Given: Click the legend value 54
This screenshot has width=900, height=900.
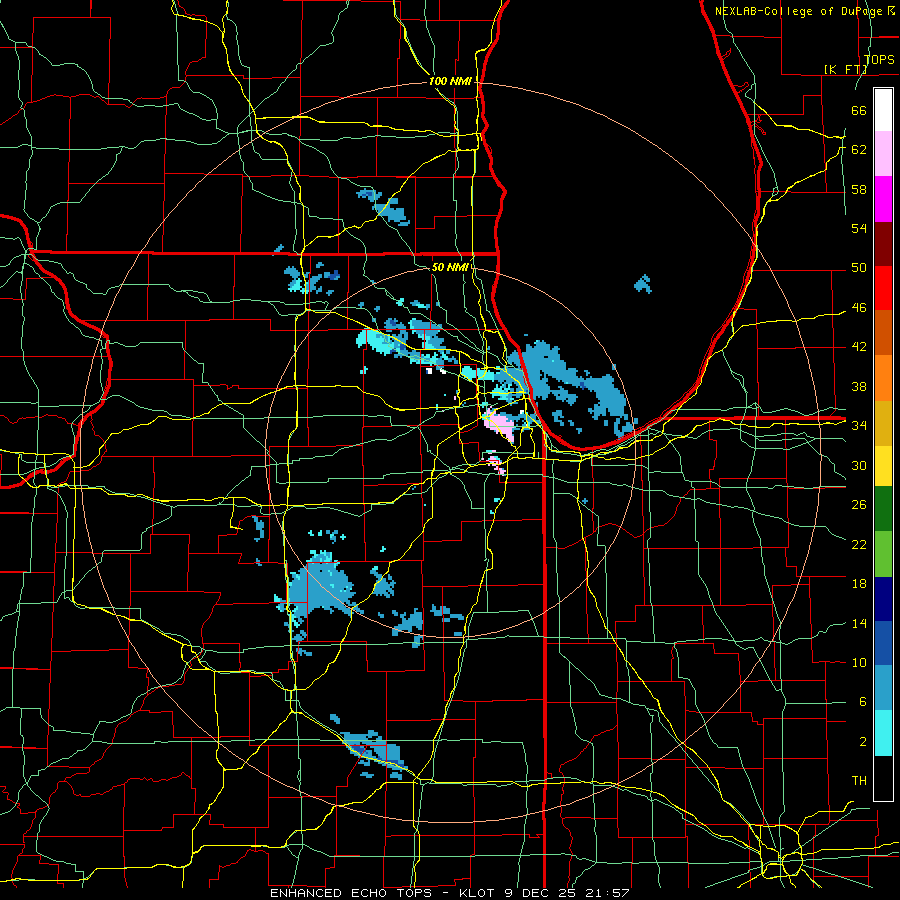Looking at the screenshot, I should pyautogui.click(x=859, y=228).
